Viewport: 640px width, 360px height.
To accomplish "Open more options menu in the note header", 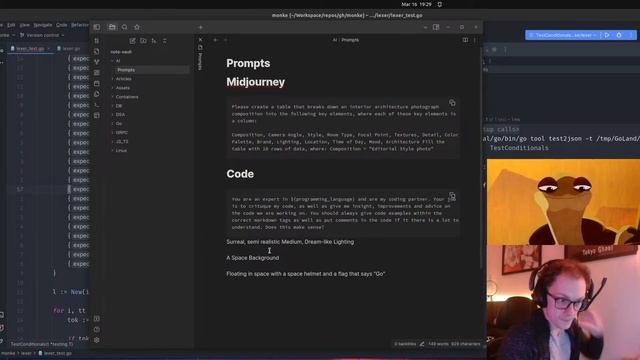I will tap(475, 40).
